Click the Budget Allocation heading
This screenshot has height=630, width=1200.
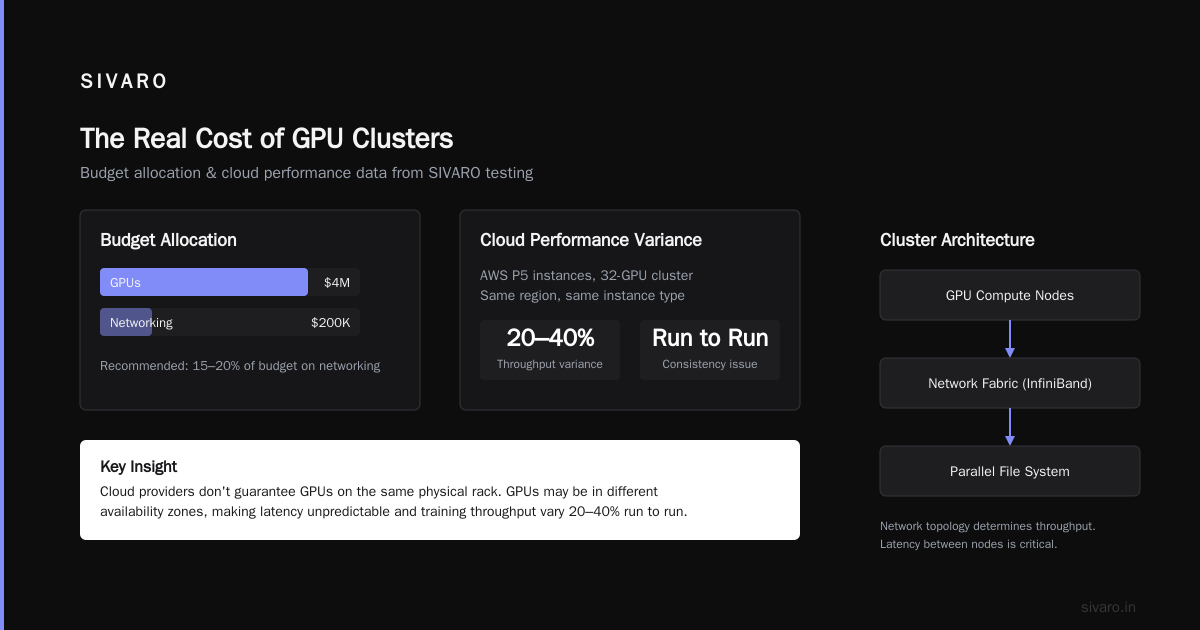[x=168, y=240]
